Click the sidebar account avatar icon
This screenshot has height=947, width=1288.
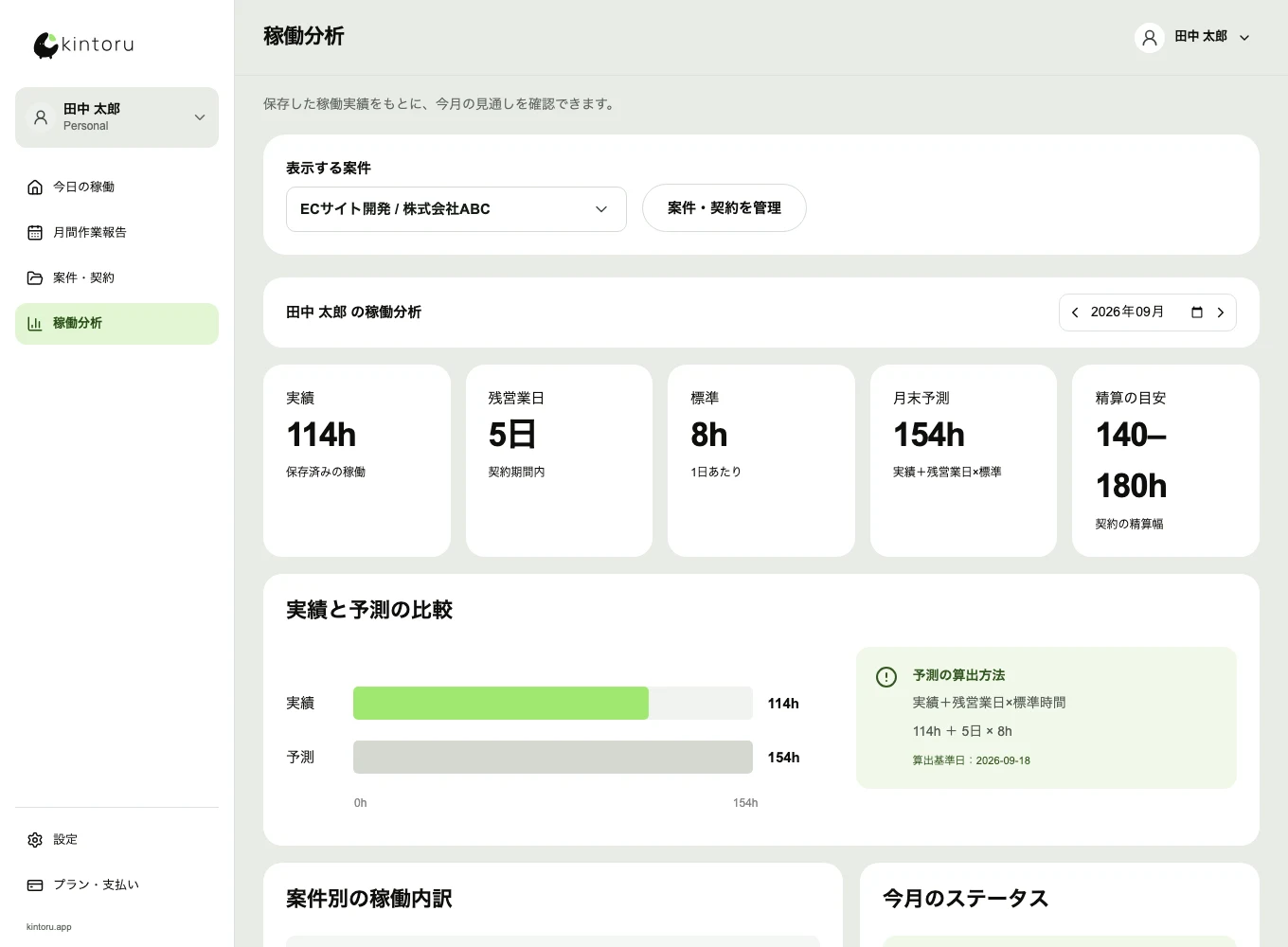tap(41, 117)
